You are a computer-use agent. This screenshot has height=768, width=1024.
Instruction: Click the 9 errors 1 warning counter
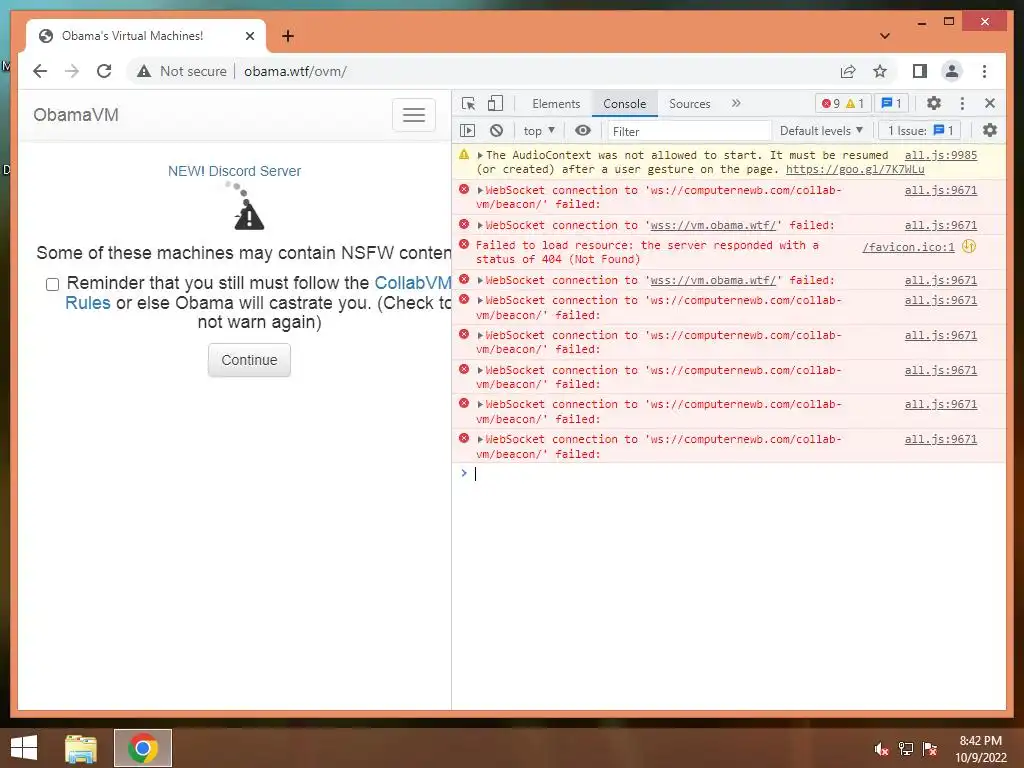[x=842, y=103]
